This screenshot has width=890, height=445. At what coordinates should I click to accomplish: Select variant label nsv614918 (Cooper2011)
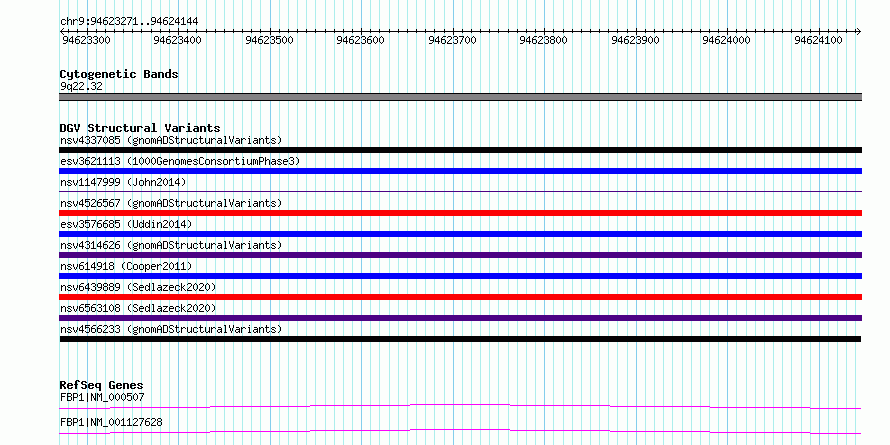[126, 266]
